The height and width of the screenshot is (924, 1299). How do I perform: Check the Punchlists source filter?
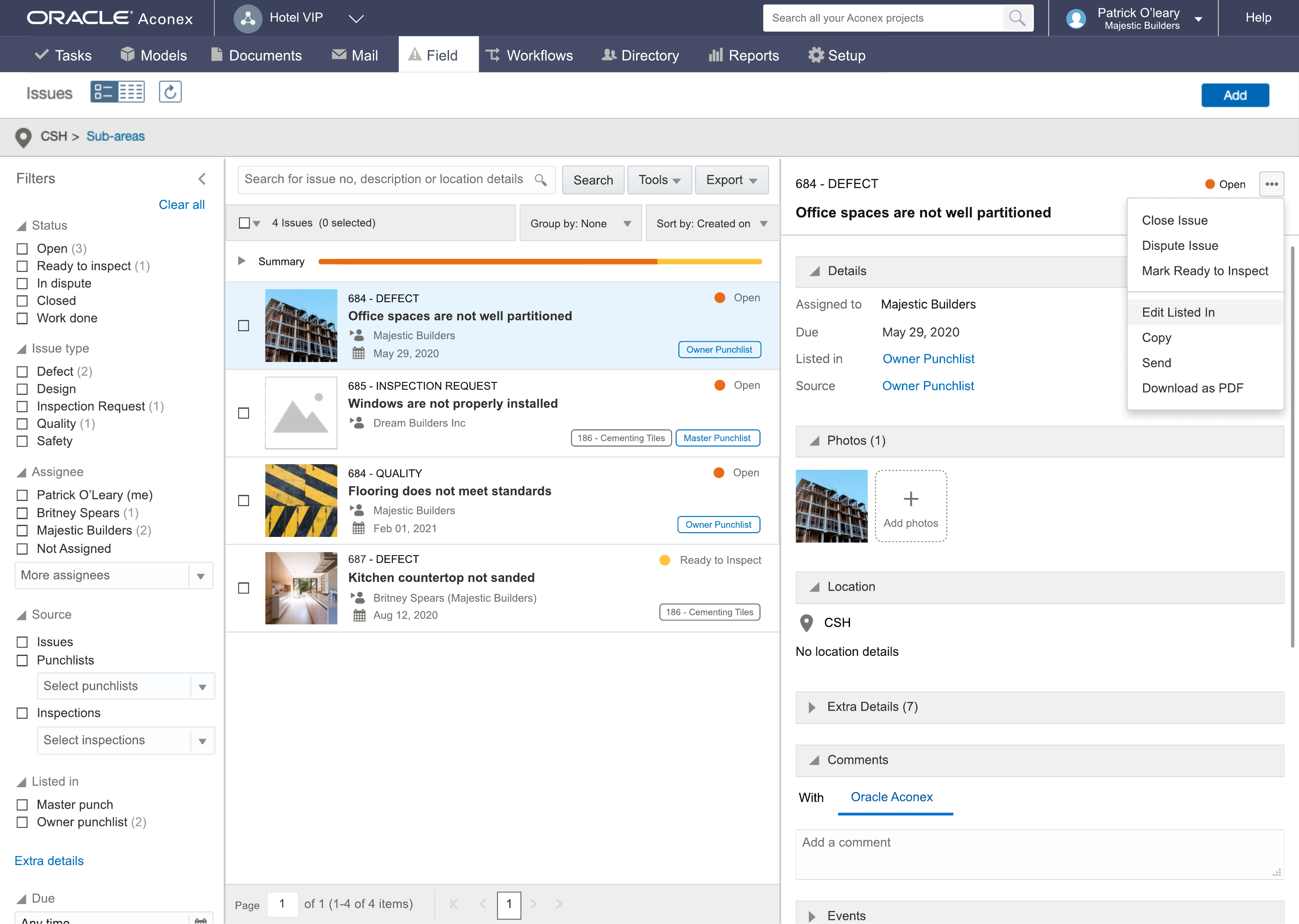[x=22, y=660]
